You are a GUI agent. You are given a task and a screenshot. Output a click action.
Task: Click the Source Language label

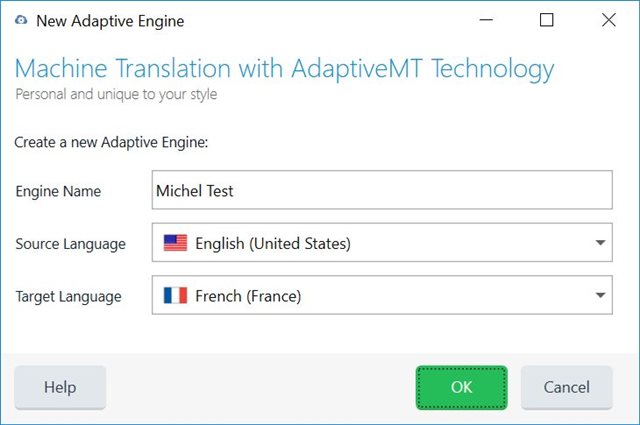[71, 243]
